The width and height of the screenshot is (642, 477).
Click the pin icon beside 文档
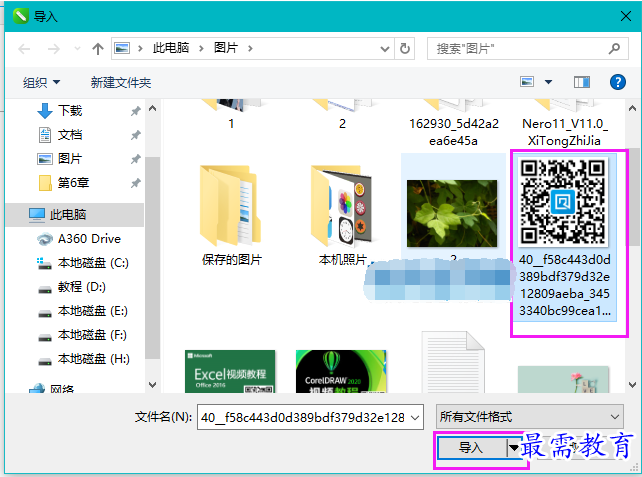136,135
